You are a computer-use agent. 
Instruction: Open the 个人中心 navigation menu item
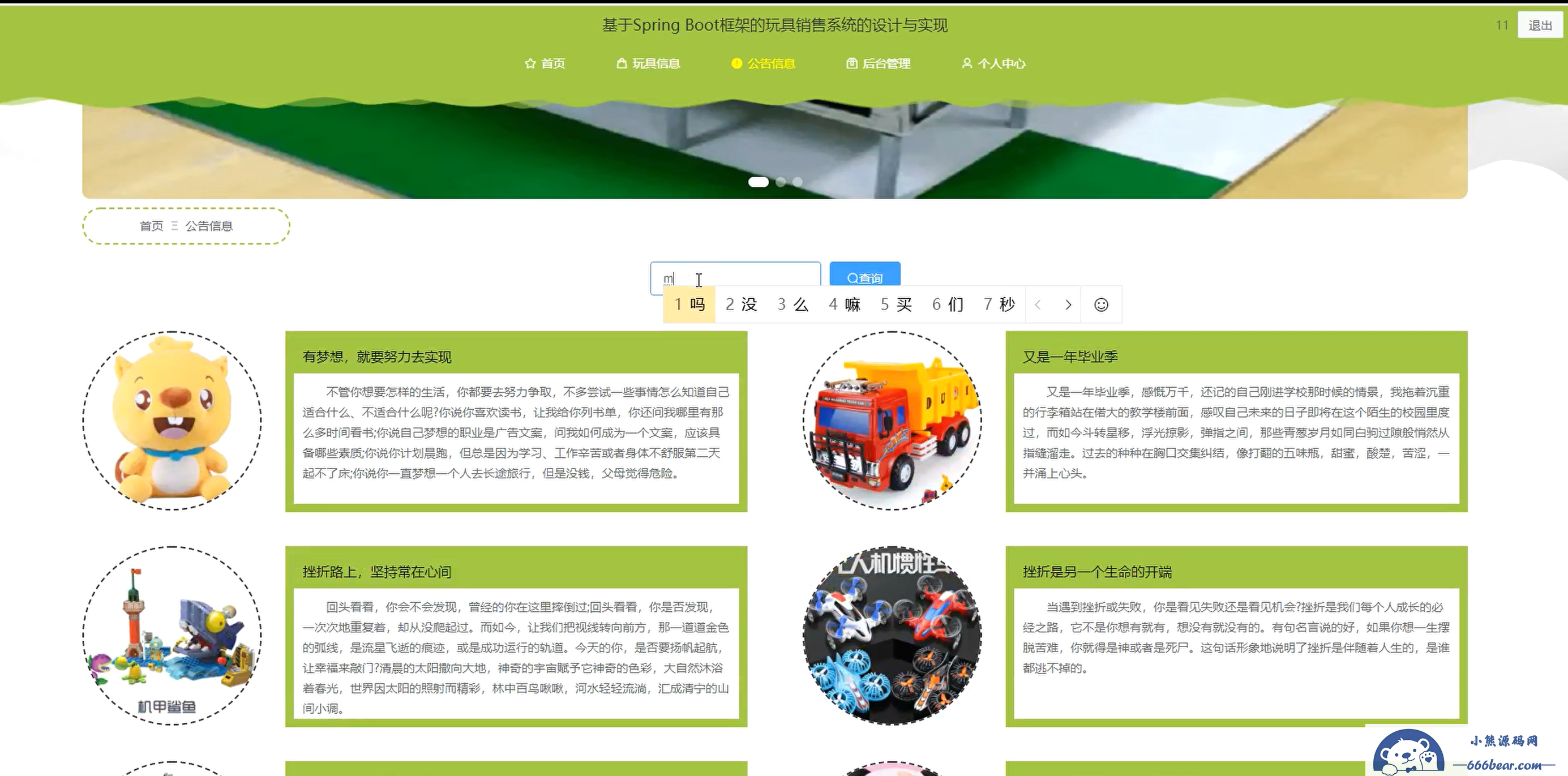click(993, 63)
